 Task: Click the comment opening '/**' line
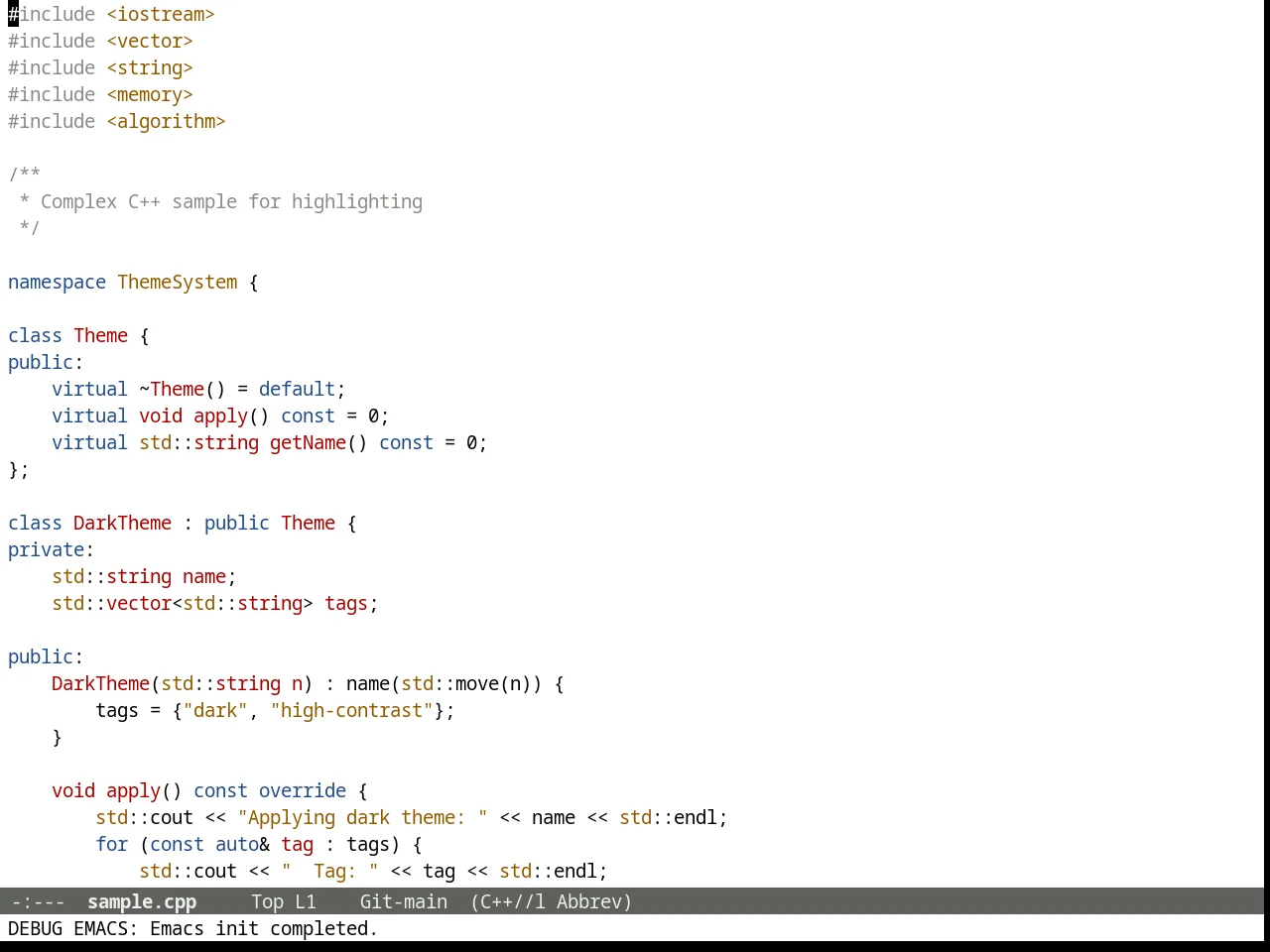[x=25, y=175]
